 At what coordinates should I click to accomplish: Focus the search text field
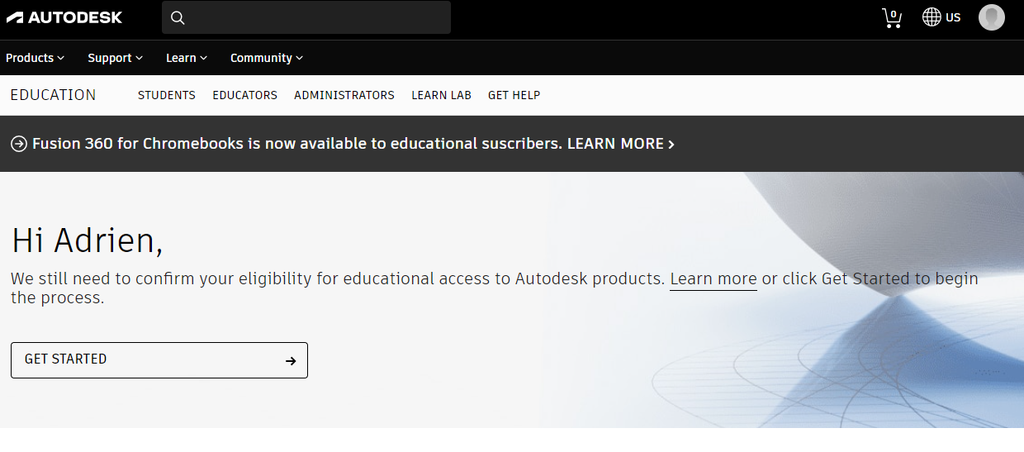[318, 18]
